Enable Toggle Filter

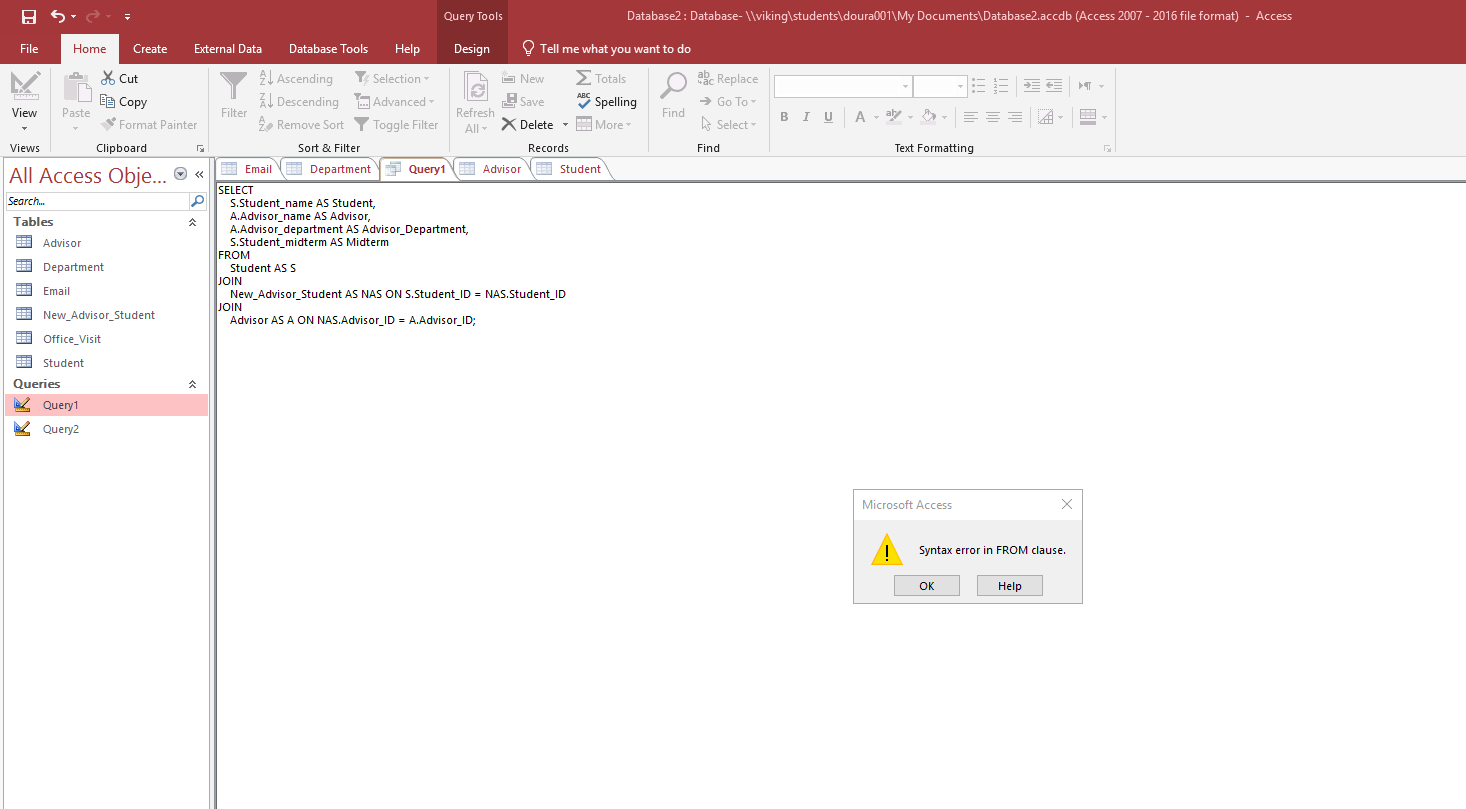pos(397,124)
